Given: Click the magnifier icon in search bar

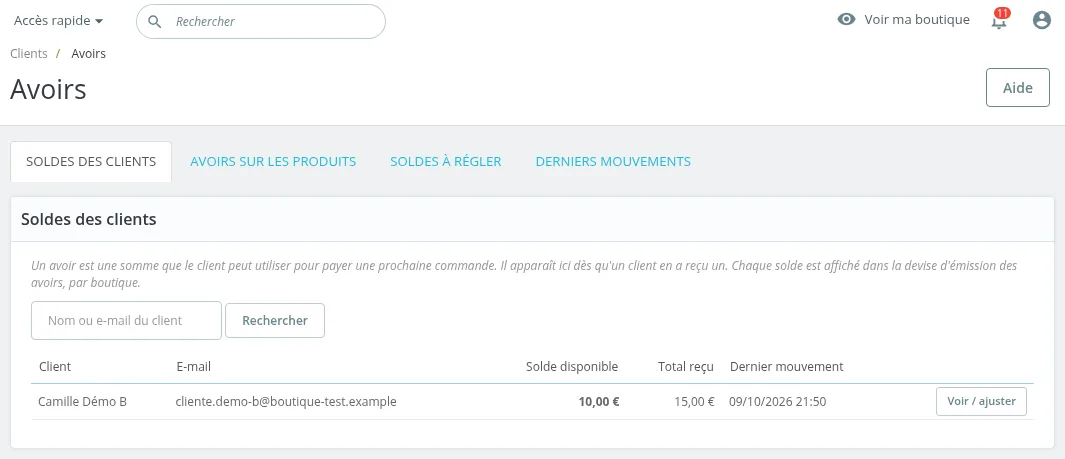Looking at the screenshot, I should pos(155,22).
